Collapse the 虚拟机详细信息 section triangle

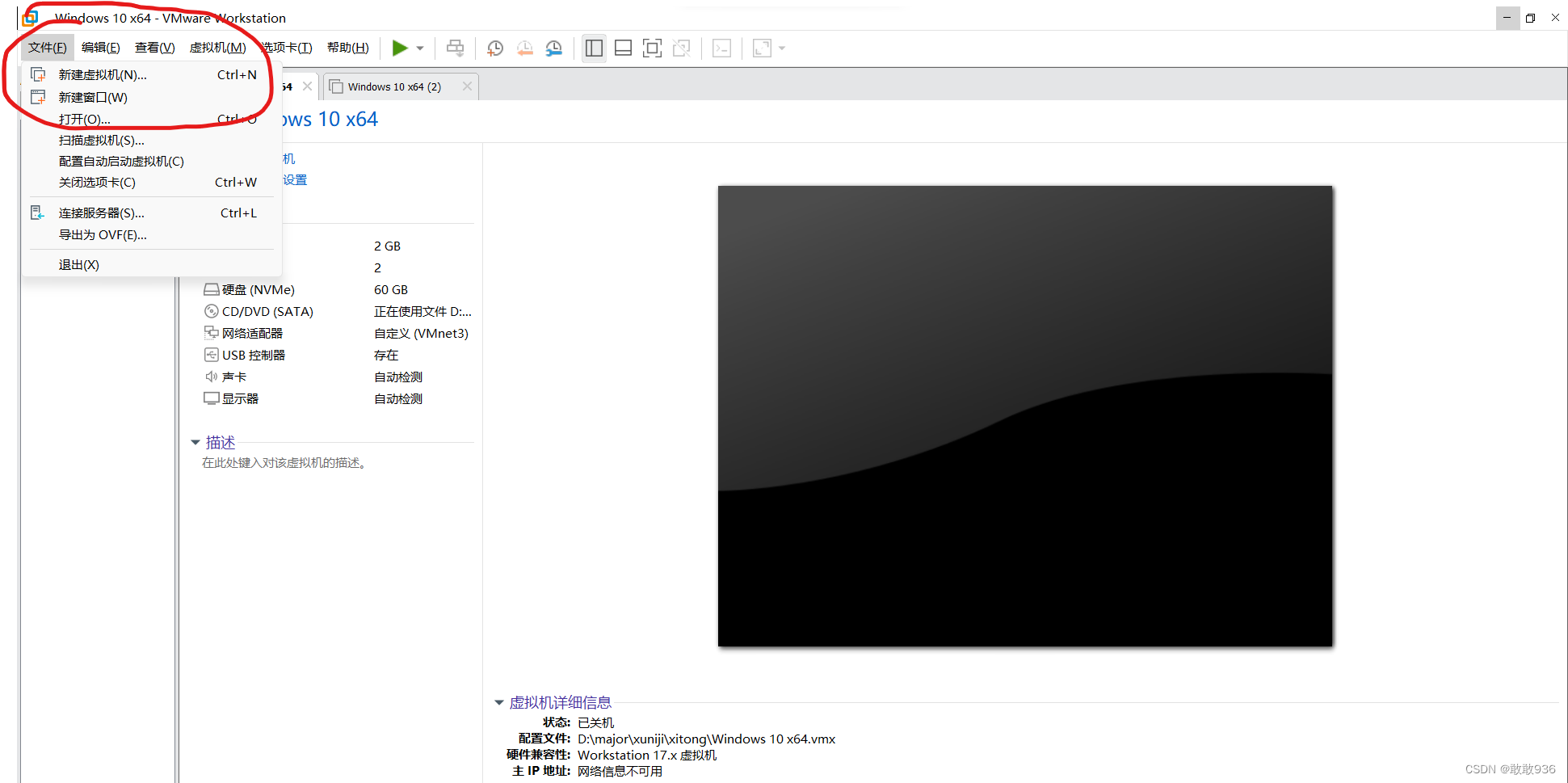(499, 703)
